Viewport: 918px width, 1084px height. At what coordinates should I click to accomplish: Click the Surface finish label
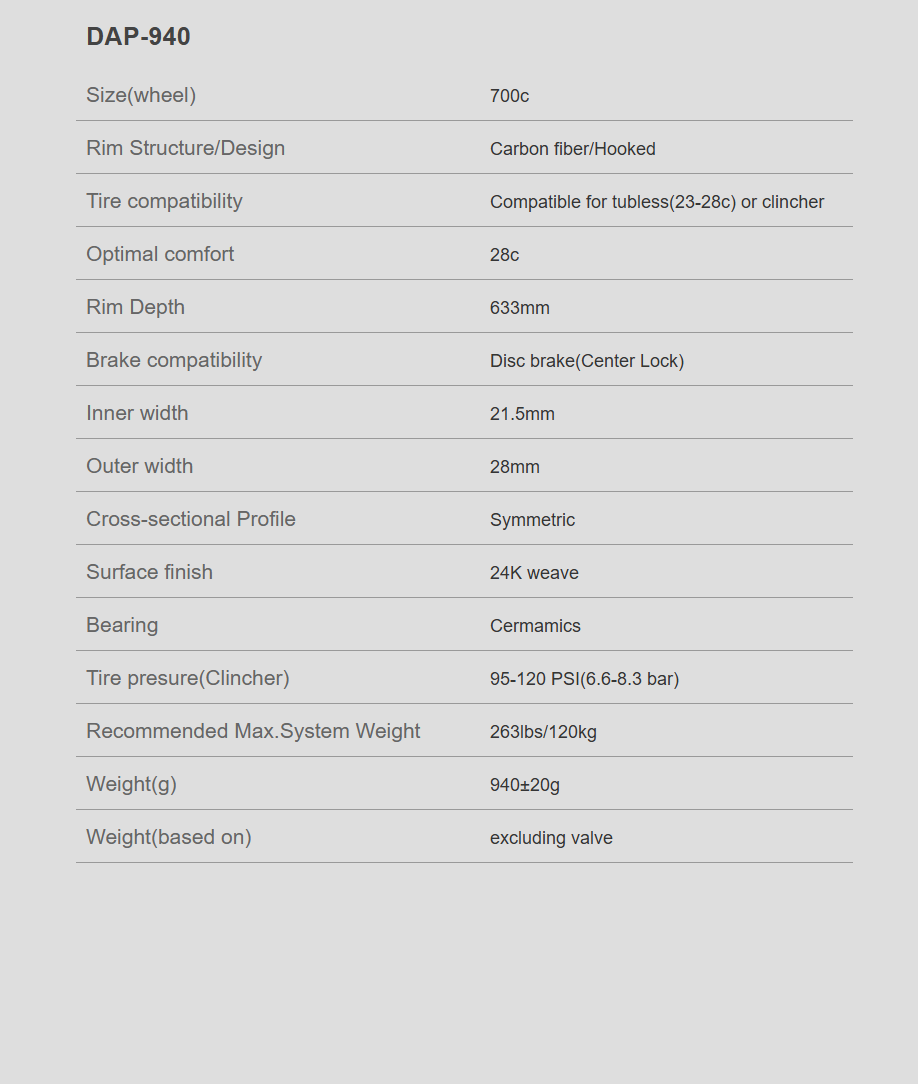[149, 572]
